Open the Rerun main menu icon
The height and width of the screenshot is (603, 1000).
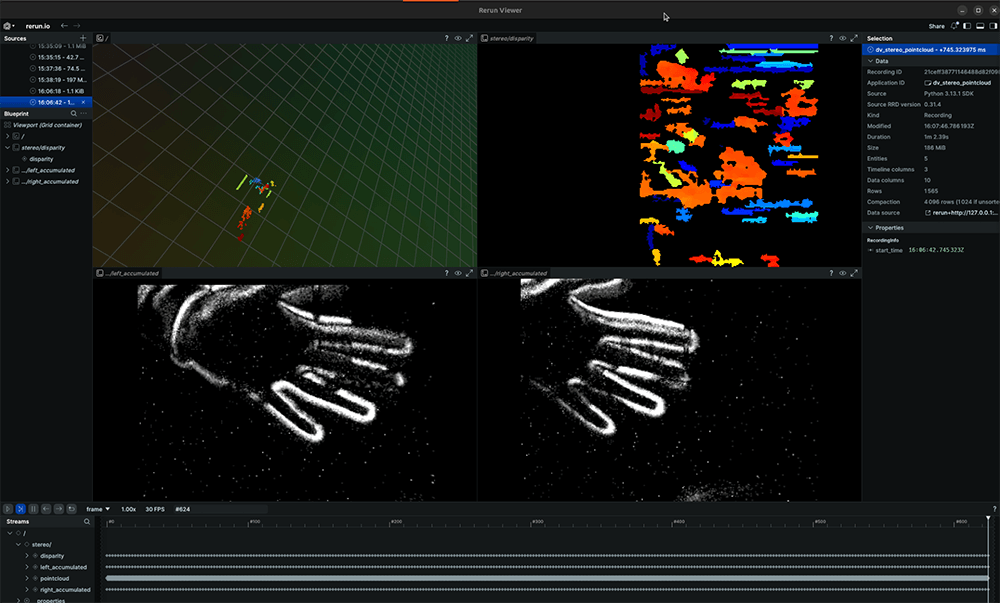(8, 26)
